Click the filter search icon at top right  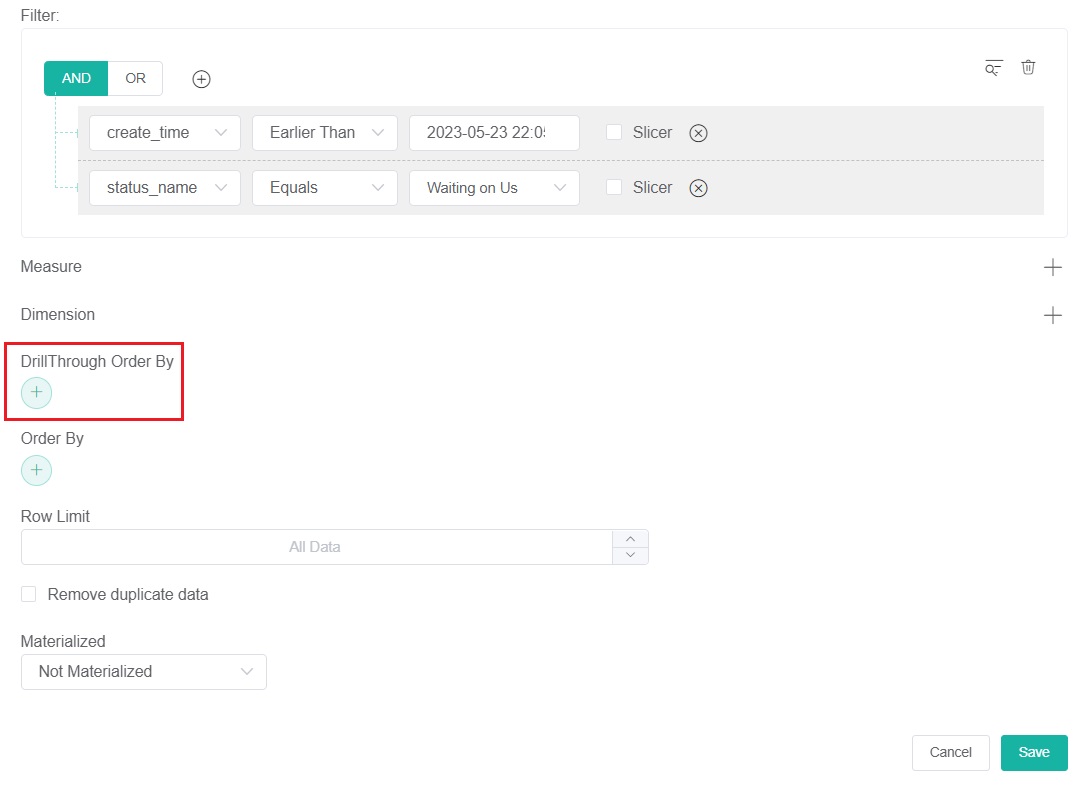[993, 68]
